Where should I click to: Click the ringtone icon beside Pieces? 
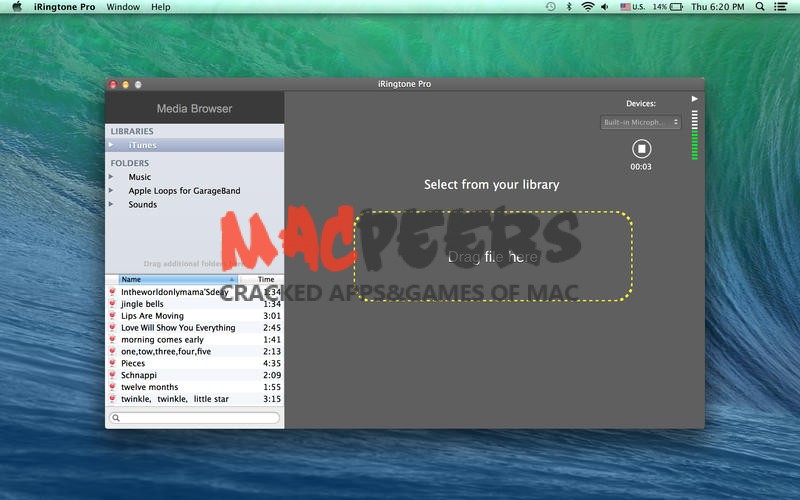click(112, 364)
